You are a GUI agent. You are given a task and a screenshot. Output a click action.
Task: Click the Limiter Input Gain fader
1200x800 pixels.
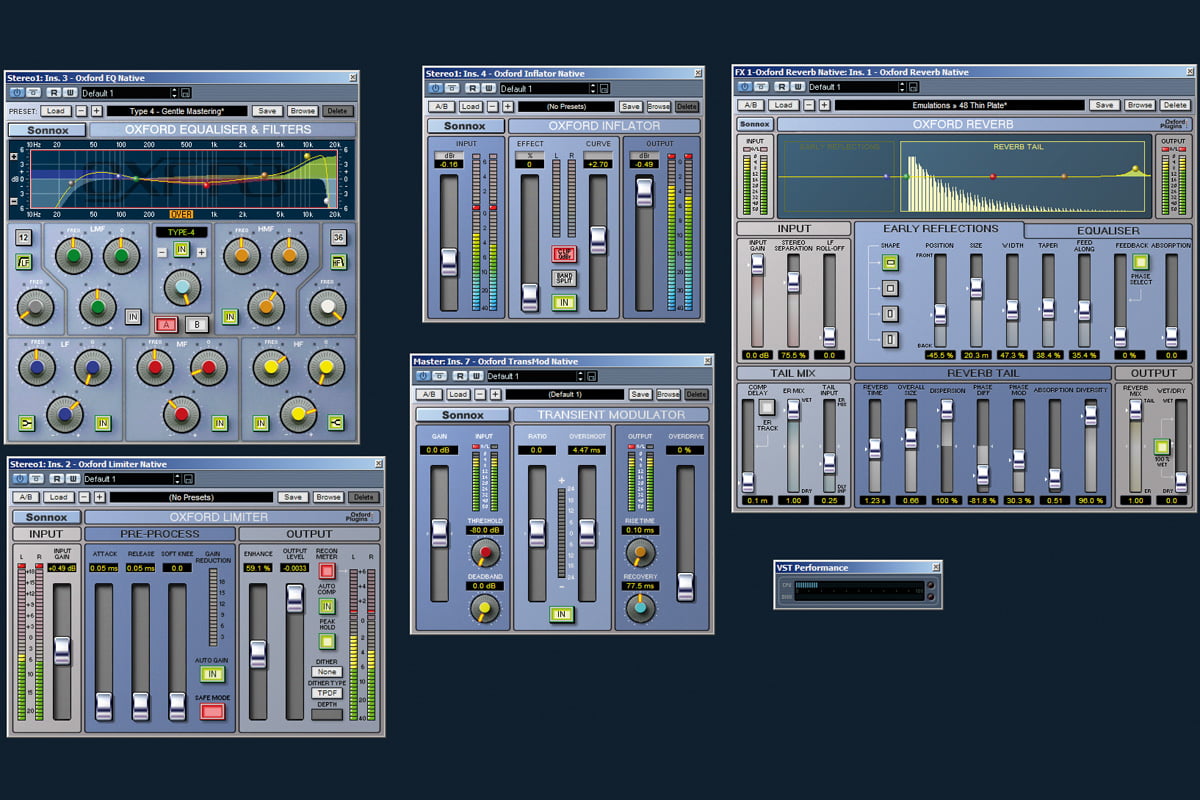click(x=62, y=651)
